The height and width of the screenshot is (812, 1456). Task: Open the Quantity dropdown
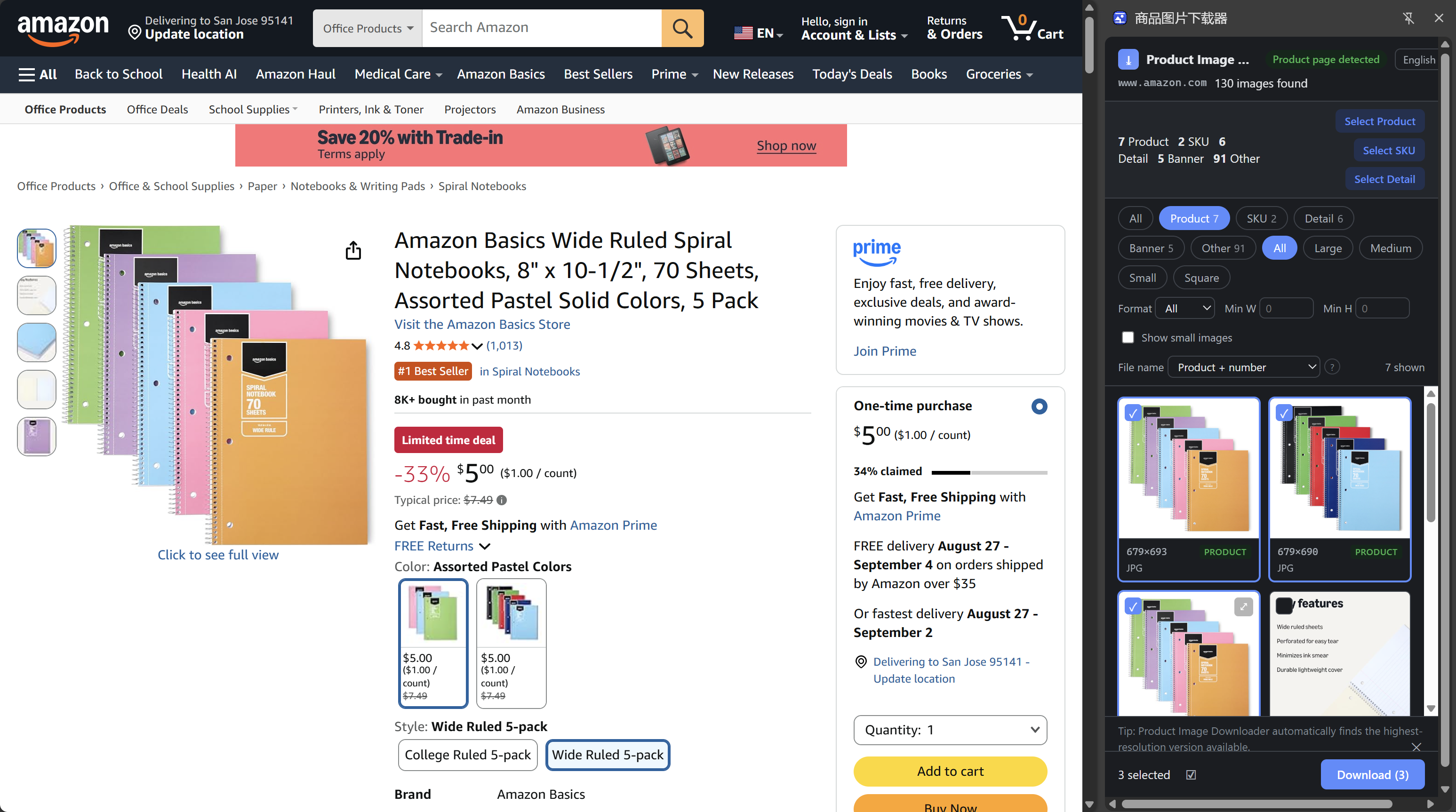[950, 730]
